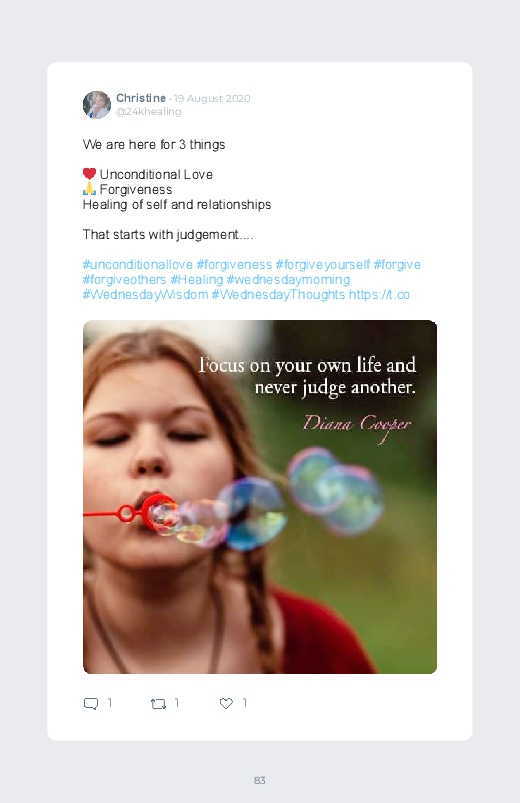Viewport: 520px width, 803px height.
Task: Click the retweet arrows icon
Action: pos(158,704)
